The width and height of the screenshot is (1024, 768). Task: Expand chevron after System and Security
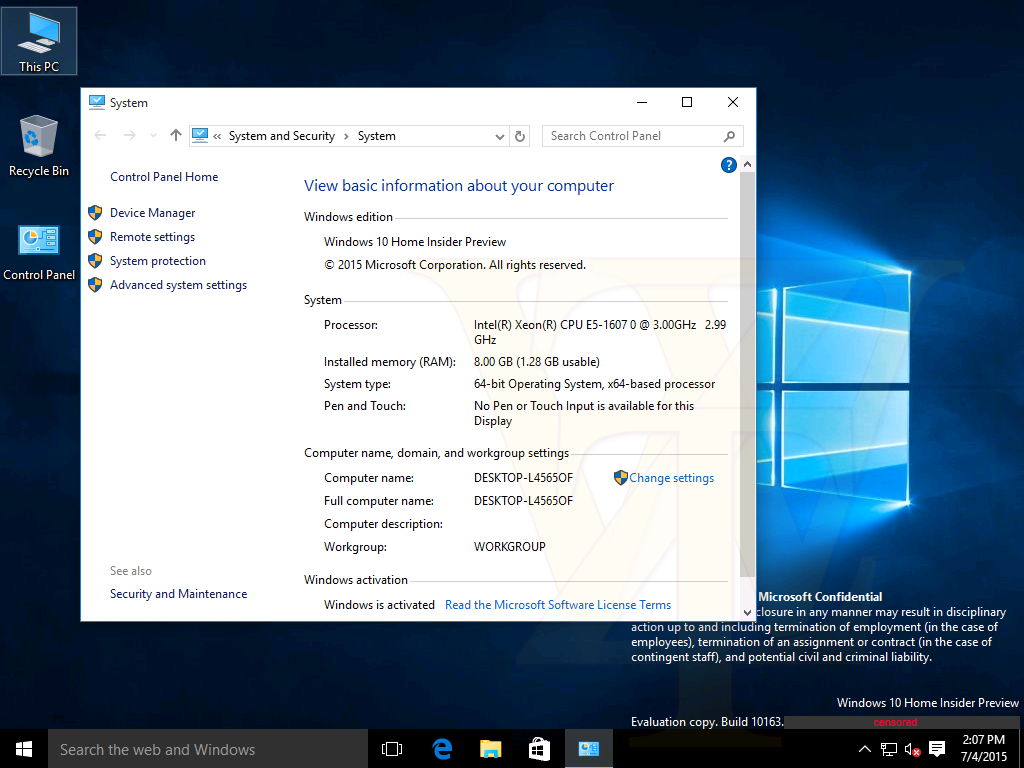click(346, 136)
